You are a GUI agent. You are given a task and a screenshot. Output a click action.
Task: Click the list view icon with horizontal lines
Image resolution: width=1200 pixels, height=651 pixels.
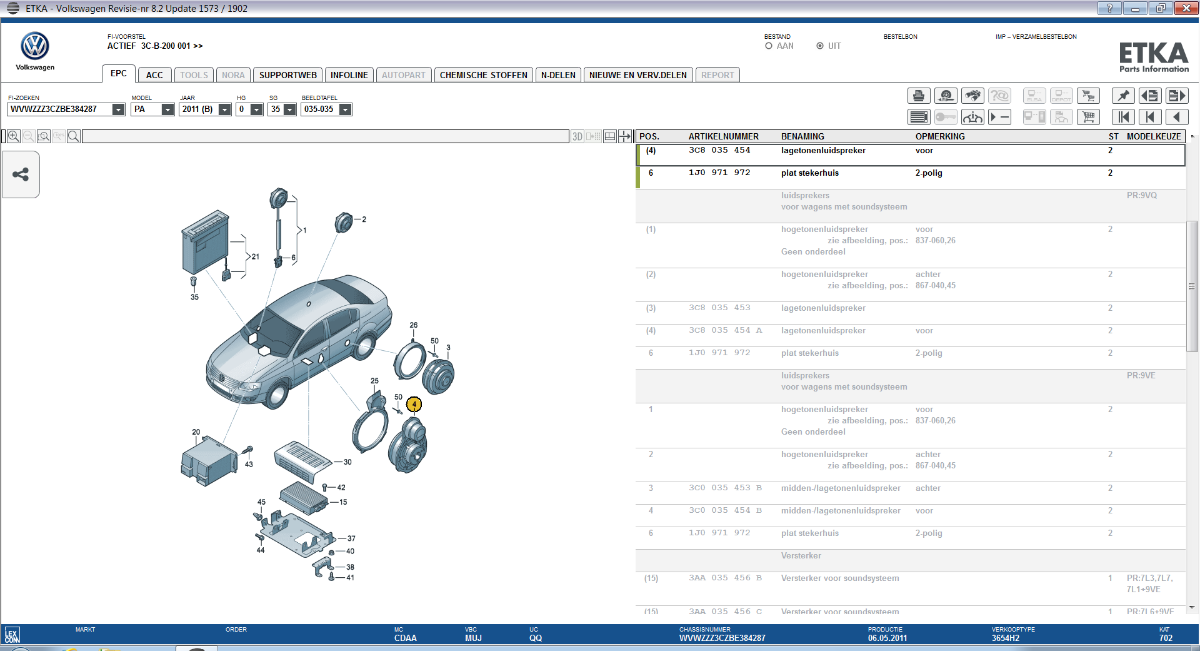(x=919, y=117)
